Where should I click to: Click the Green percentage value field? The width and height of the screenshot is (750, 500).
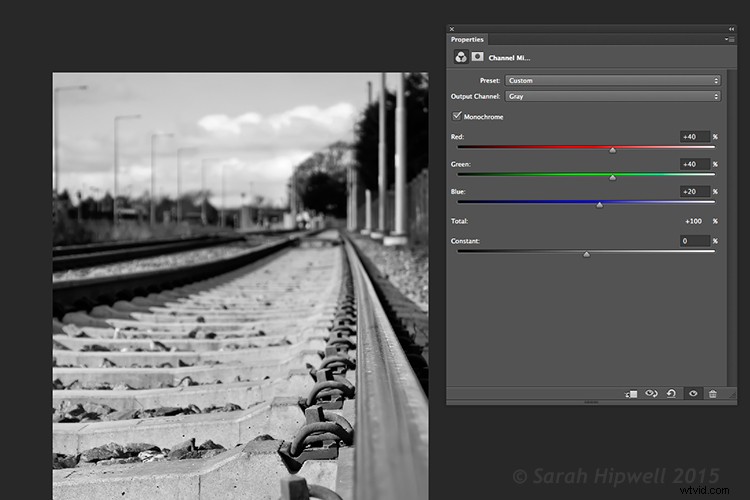pos(695,164)
